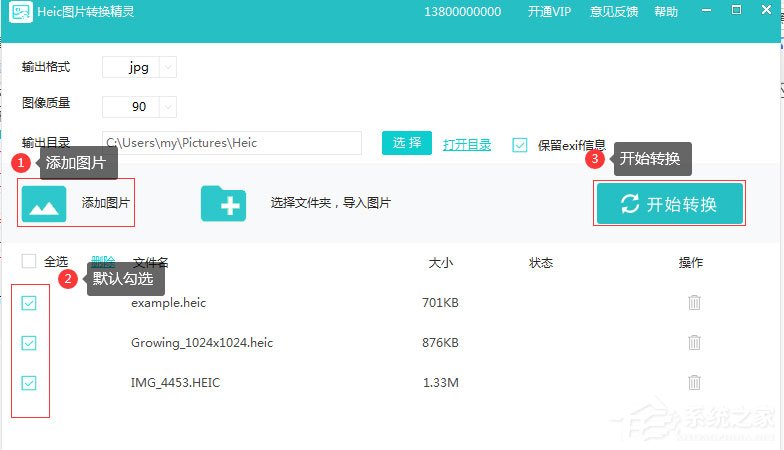Viewport: 784px width, 450px height.
Task: Remove IMG_4453.HEIC with its trash icon
Action: click(x=694, y=382)
